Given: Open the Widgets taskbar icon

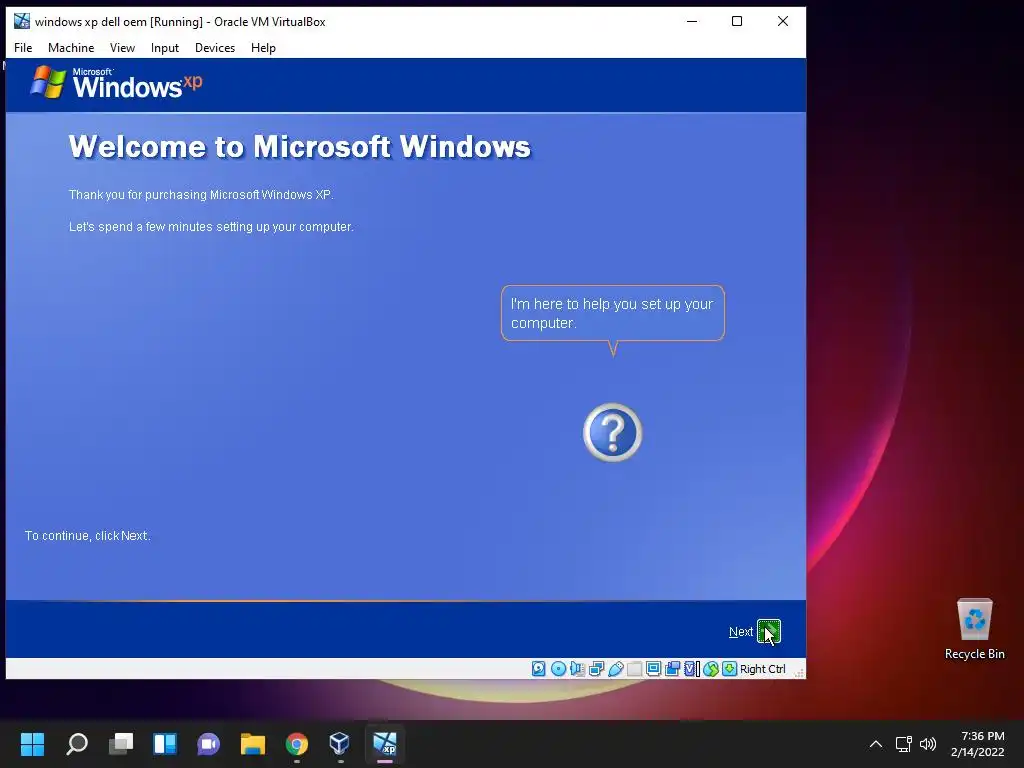Looking at the screenshot, I should coord(165,744).
